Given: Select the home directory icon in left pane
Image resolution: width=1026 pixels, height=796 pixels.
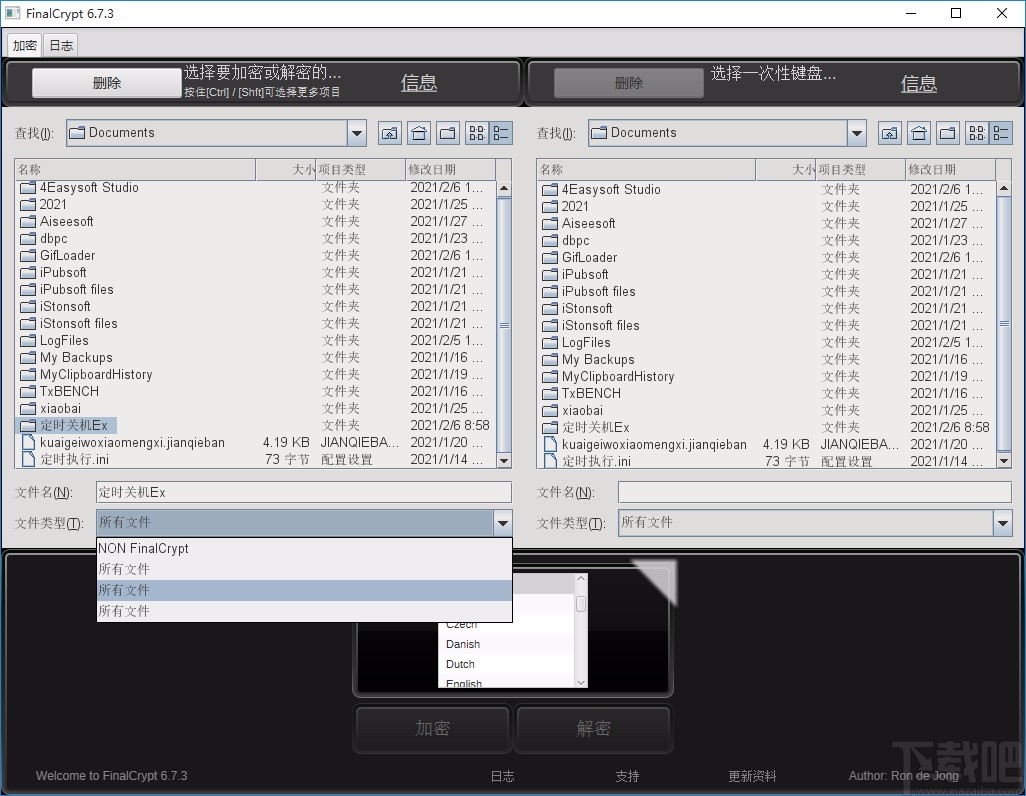Looking at the screenshot, I should point(418,133).
